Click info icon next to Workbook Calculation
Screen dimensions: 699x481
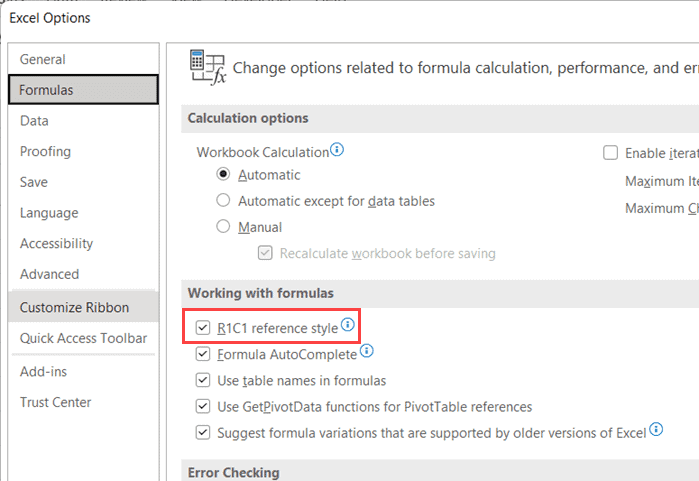tap(337, 151)
